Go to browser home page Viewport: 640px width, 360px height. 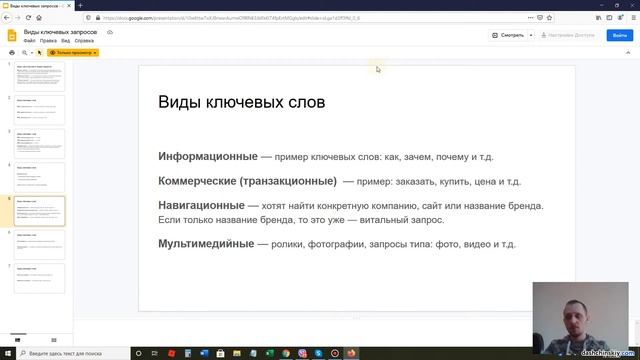click(39, 18)
